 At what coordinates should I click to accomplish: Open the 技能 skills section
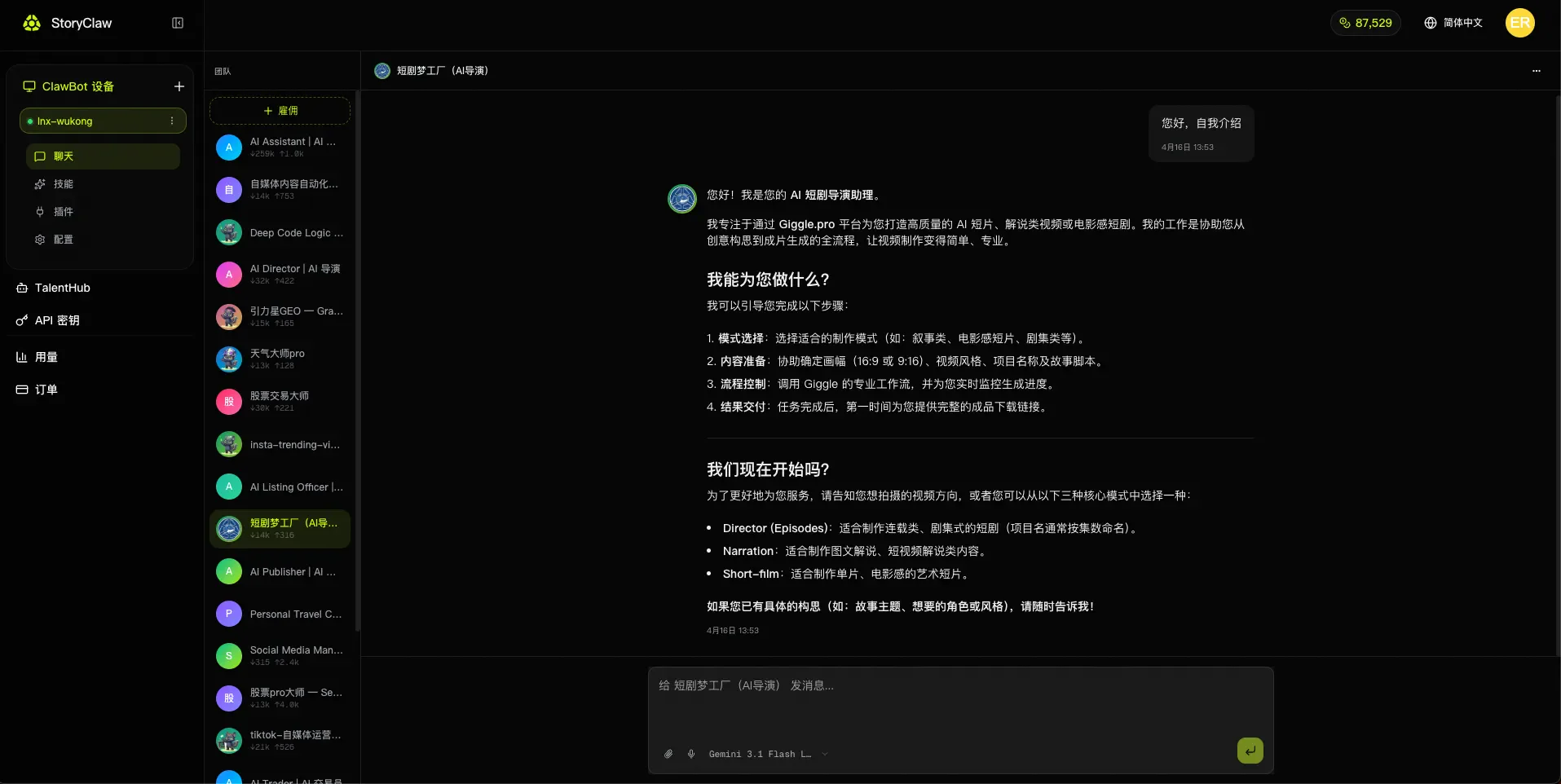(103, 184)
